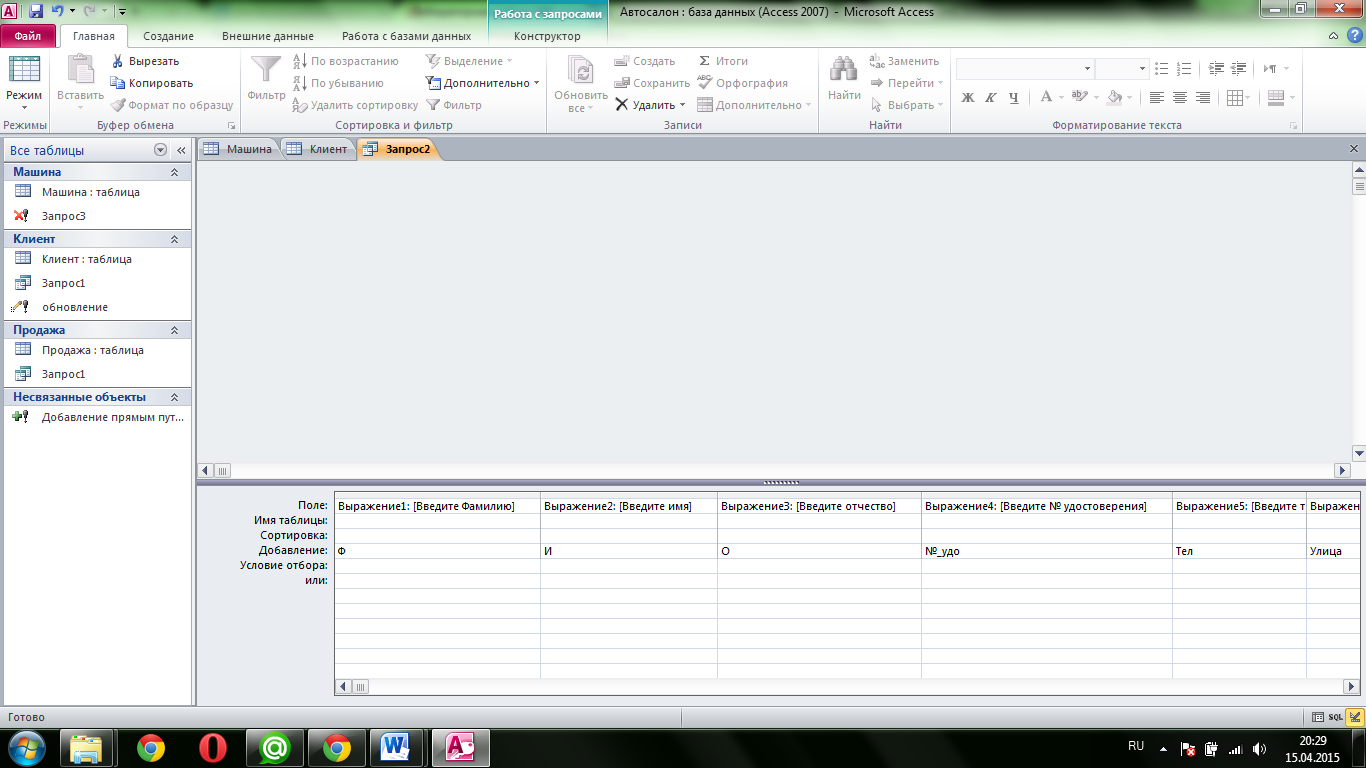Image resolution: width=1366 pixels, height=768 pixels.
Task: Click the large Фильтр funnel icon
Action: click(x=266, y=70)
